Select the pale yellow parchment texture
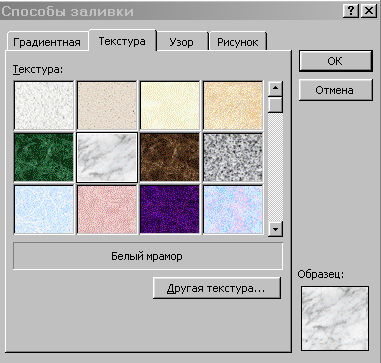This screenshot has height=363, width=381. coord(170,105)
